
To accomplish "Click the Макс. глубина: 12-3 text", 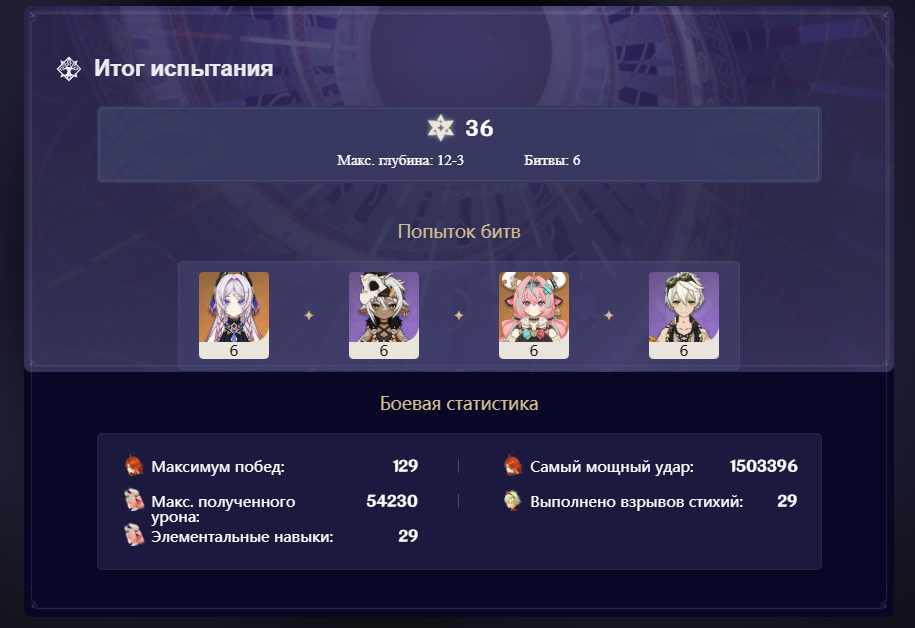I will coord(400,161).
